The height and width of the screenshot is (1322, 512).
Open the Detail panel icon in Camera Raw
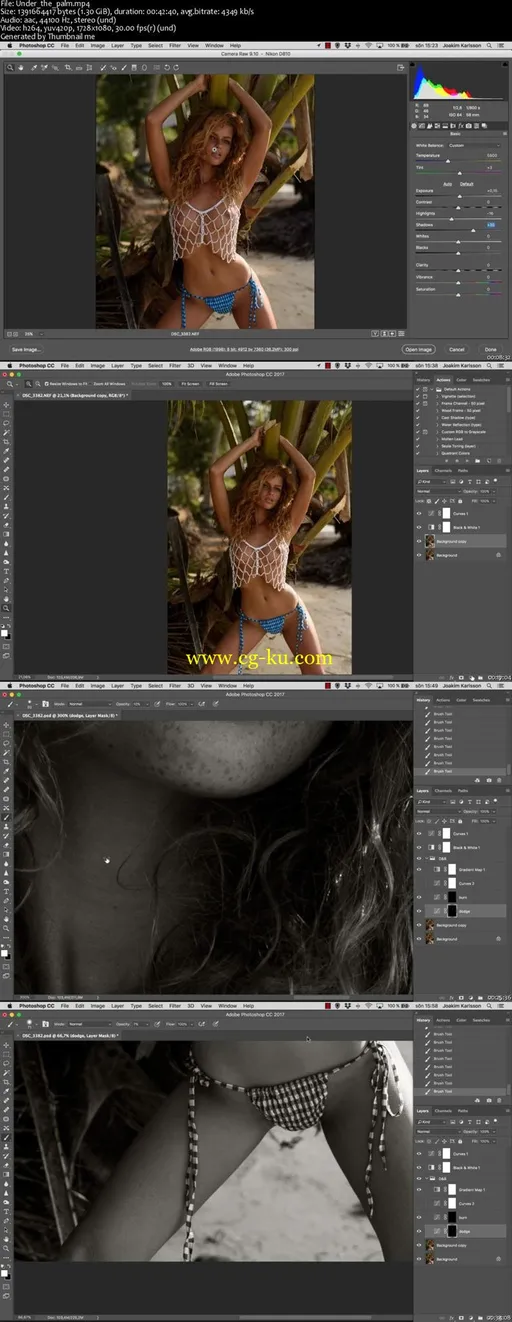click(x=429, y=126)
